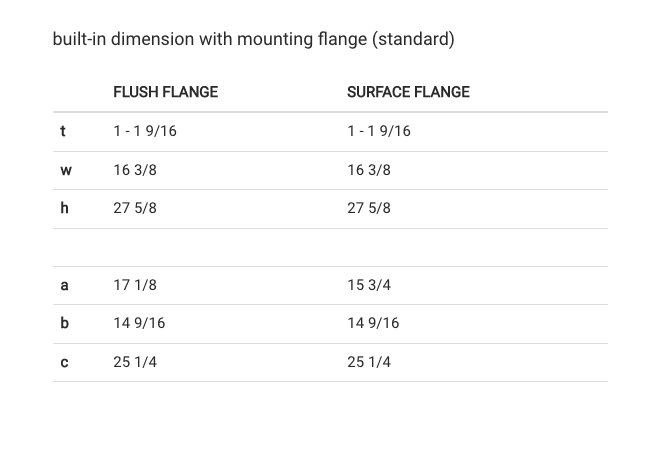Click row label t
Viewport: 653px width, 466px height.
tap(63, 131)
